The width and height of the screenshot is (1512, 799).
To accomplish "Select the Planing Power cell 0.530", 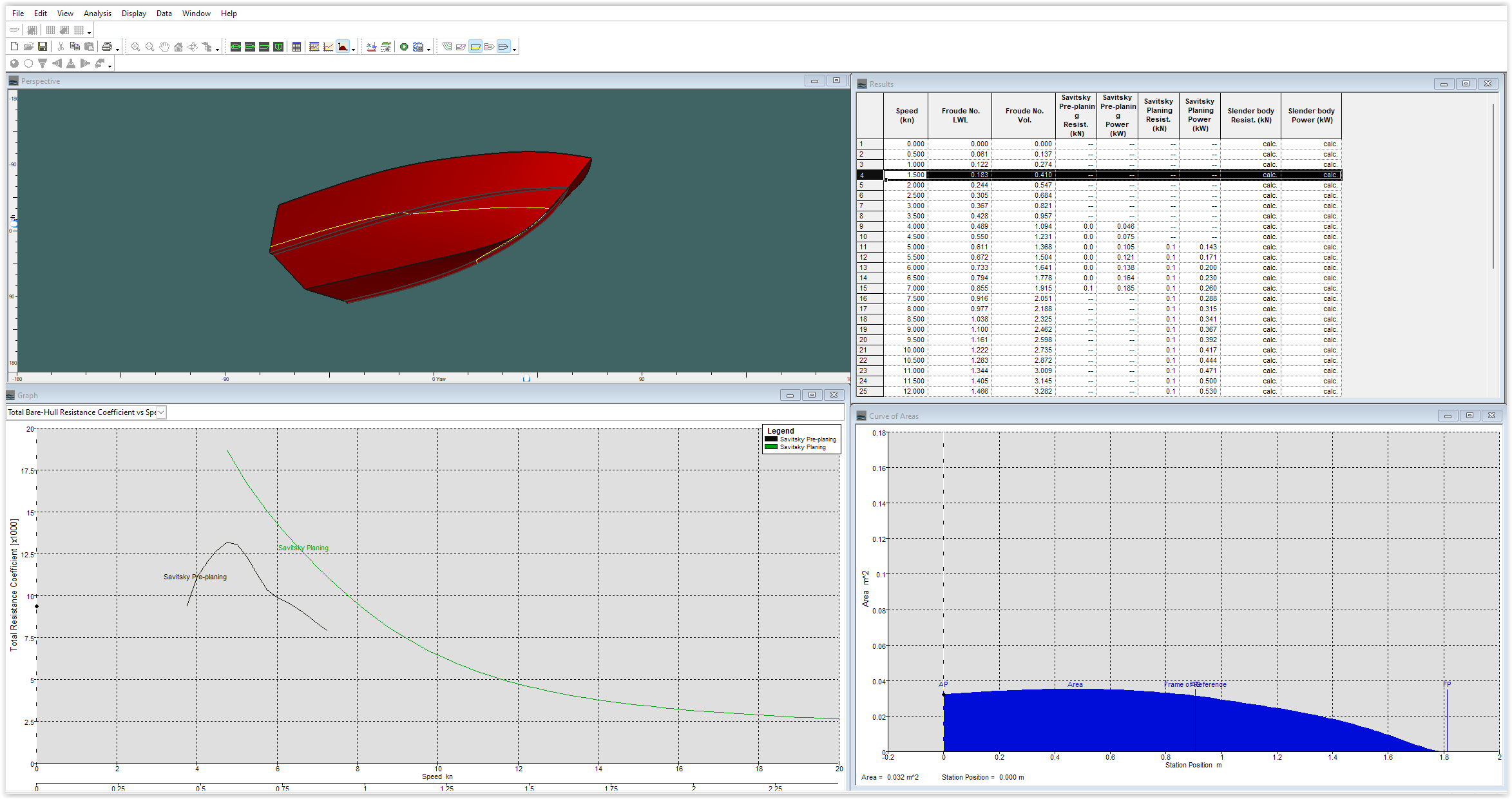I will [1200, 391].
